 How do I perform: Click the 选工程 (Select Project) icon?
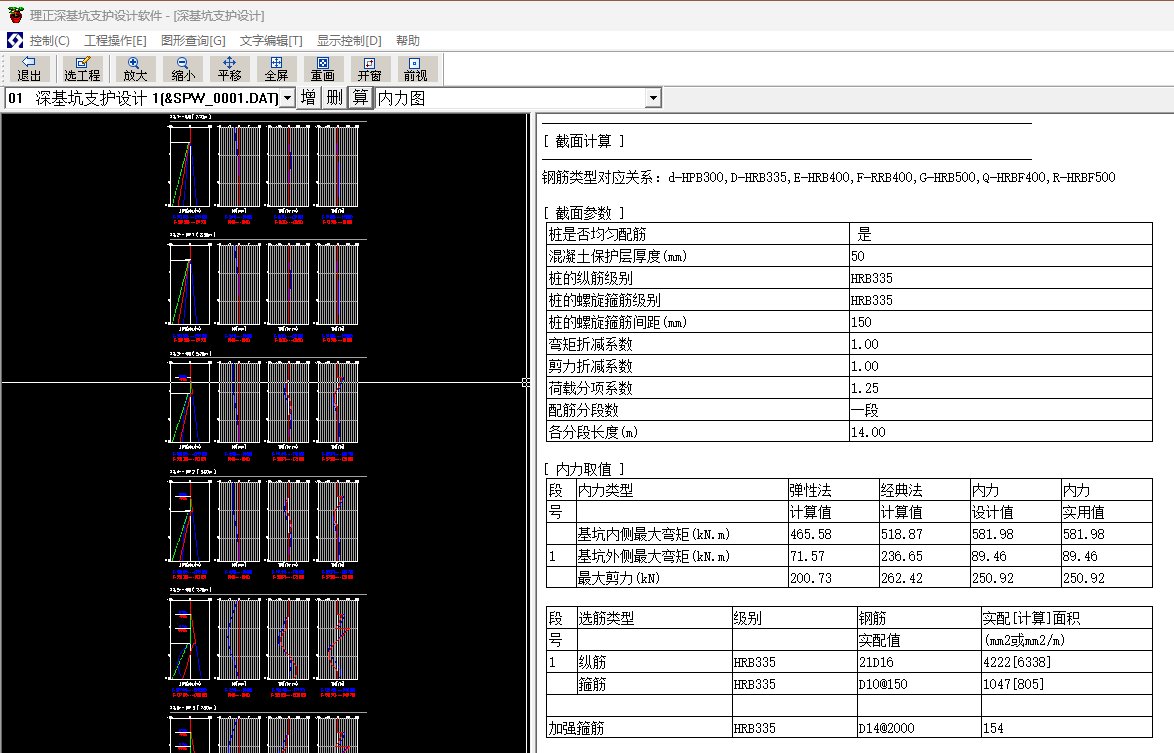coord(82,69)
